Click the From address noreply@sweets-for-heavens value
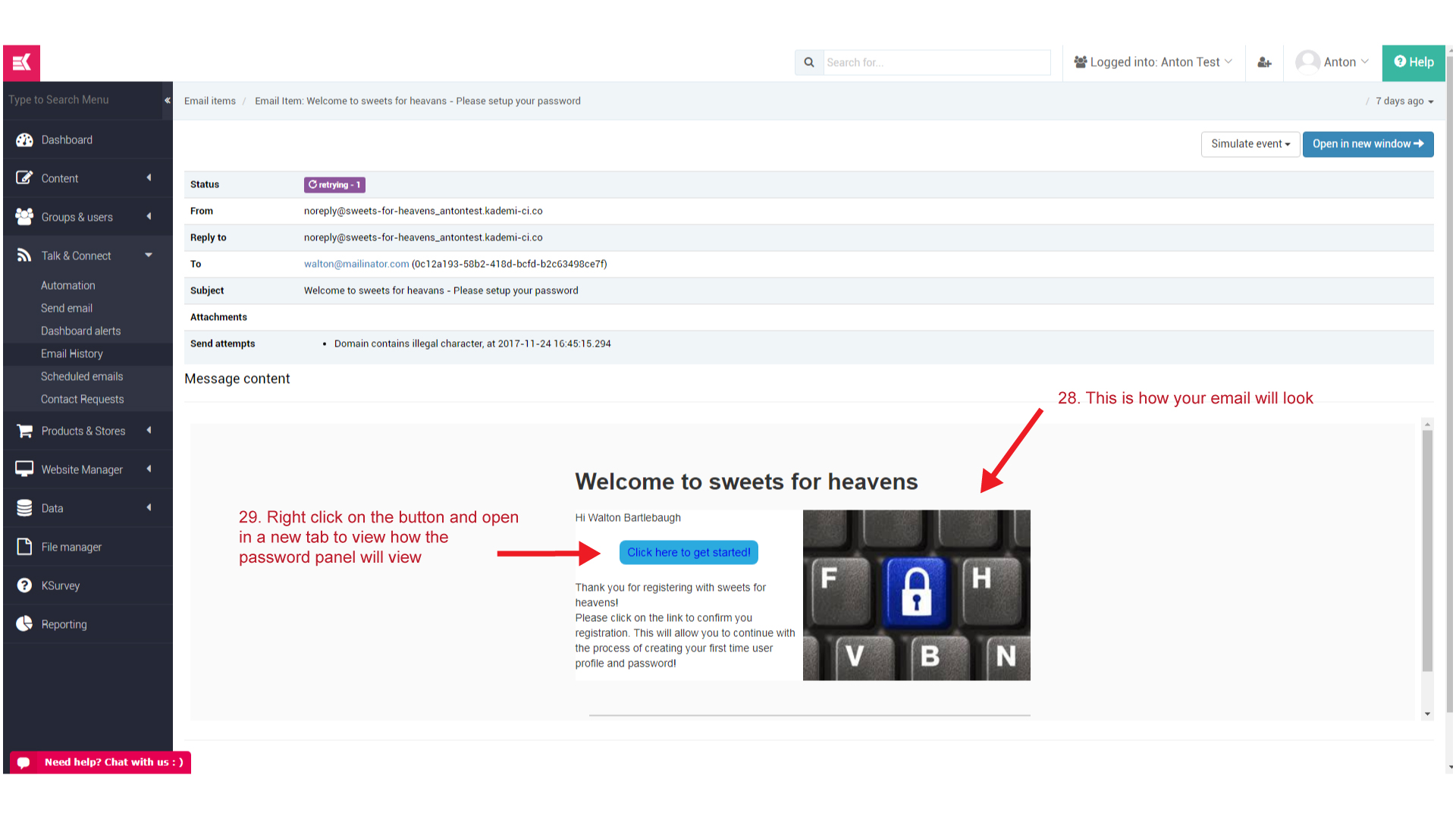Viewport: 1456px width, 819px height. [423, 211]
